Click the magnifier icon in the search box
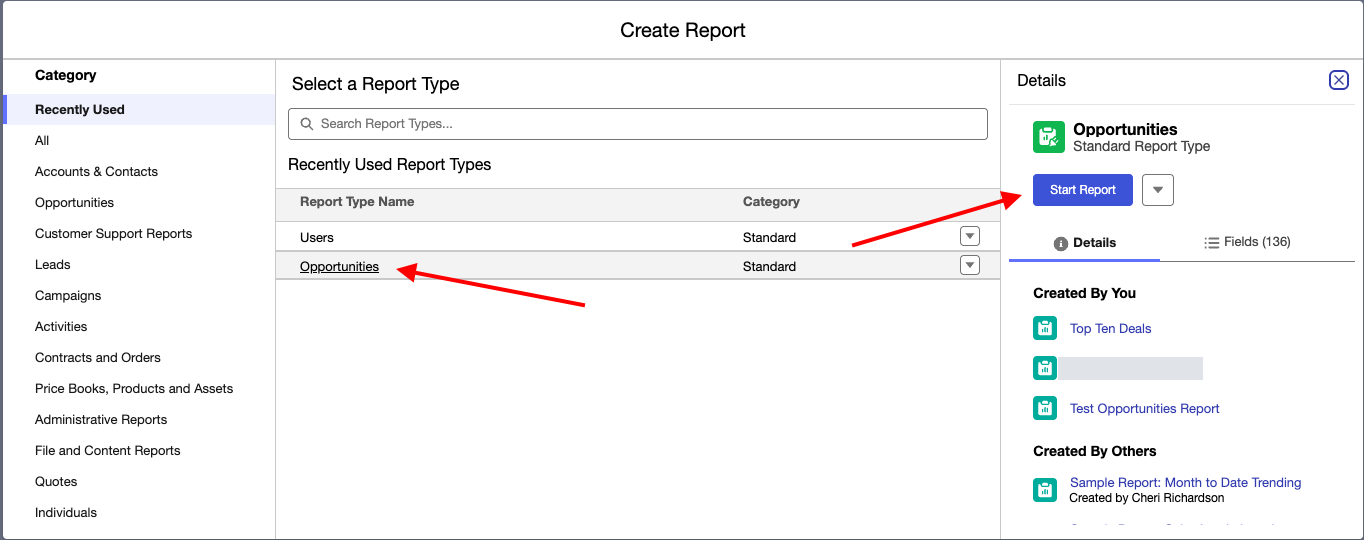 point(307,124)
